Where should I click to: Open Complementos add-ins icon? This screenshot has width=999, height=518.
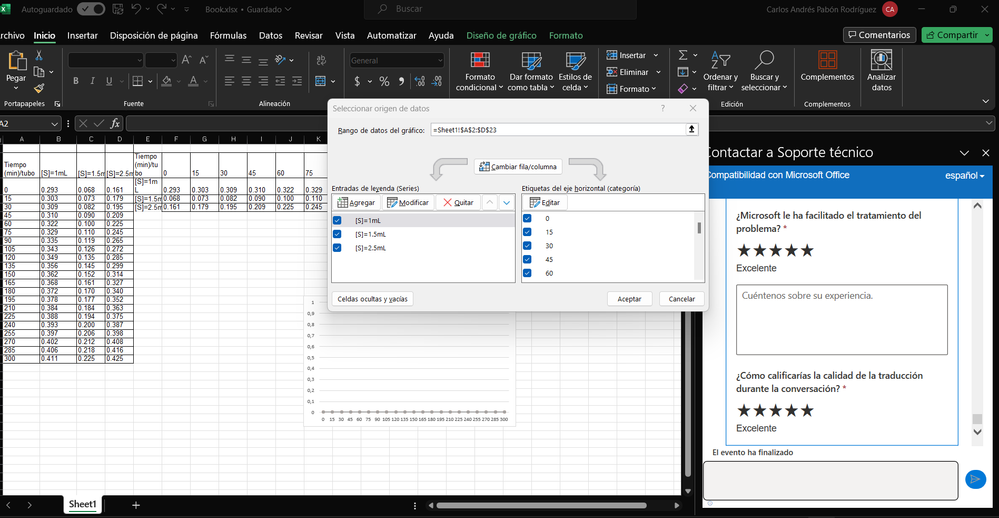tap(827, 62)
